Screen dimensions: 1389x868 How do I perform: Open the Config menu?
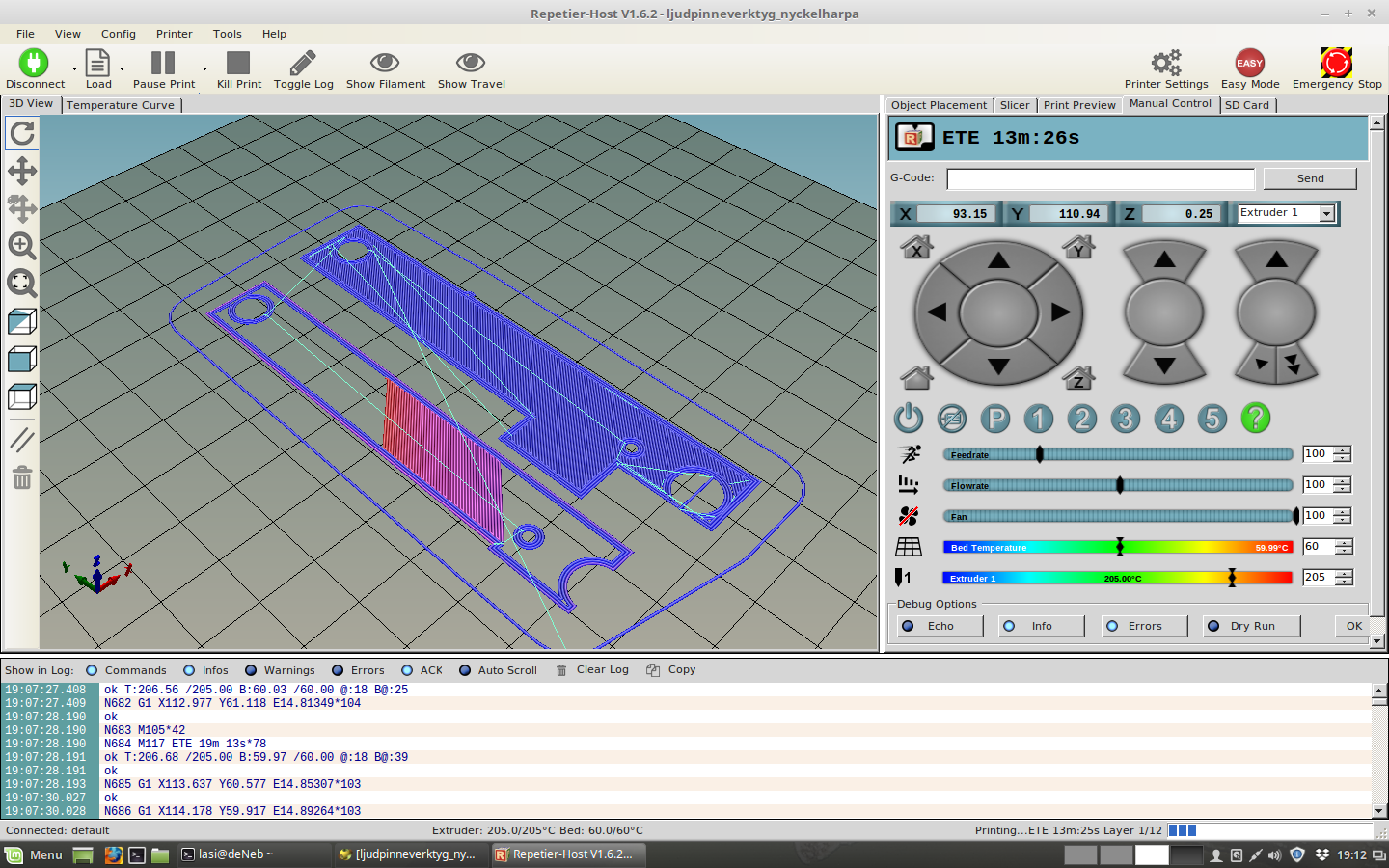118,34
